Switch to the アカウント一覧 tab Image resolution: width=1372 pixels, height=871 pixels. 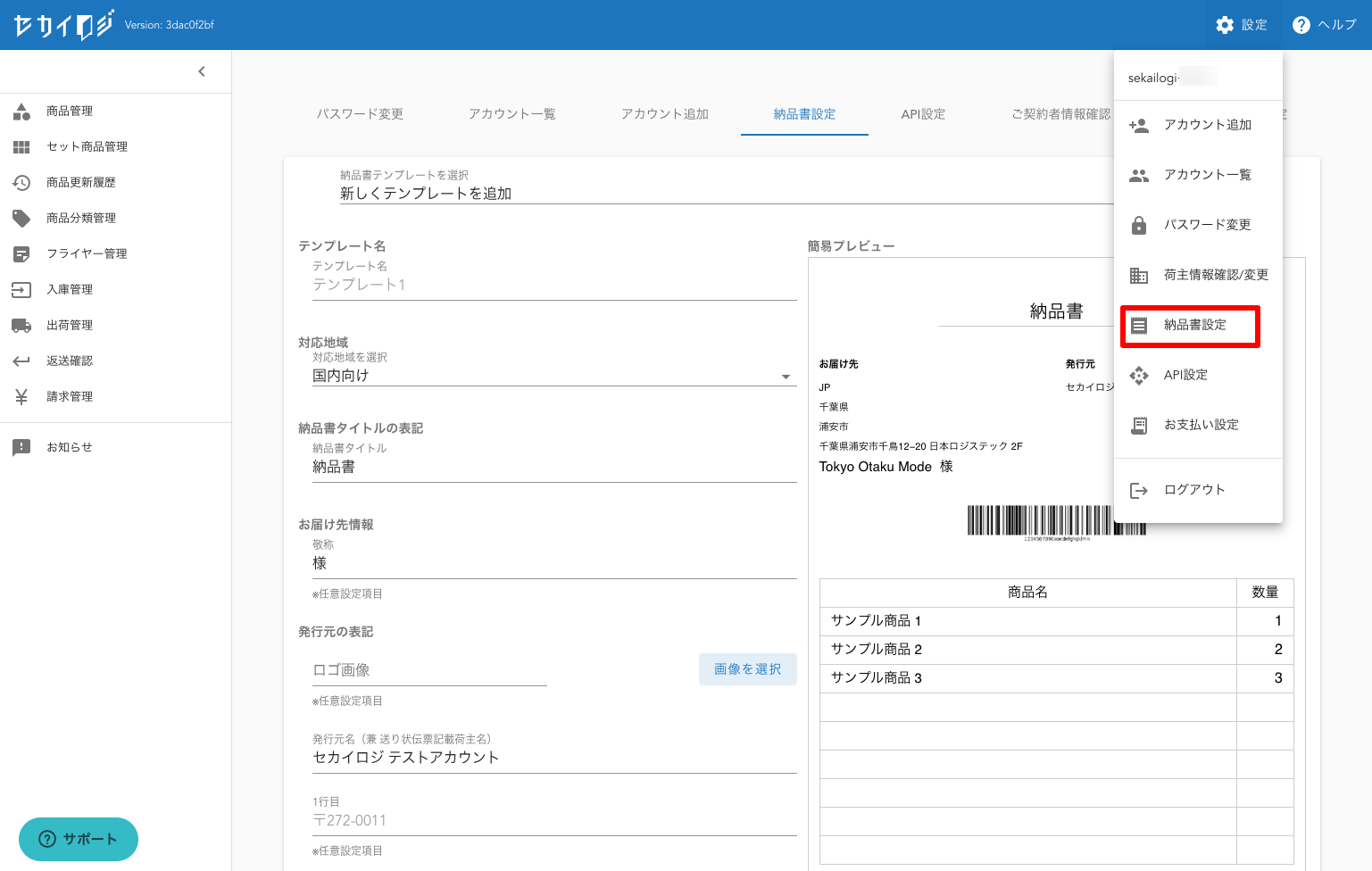(x=511, y=114)
